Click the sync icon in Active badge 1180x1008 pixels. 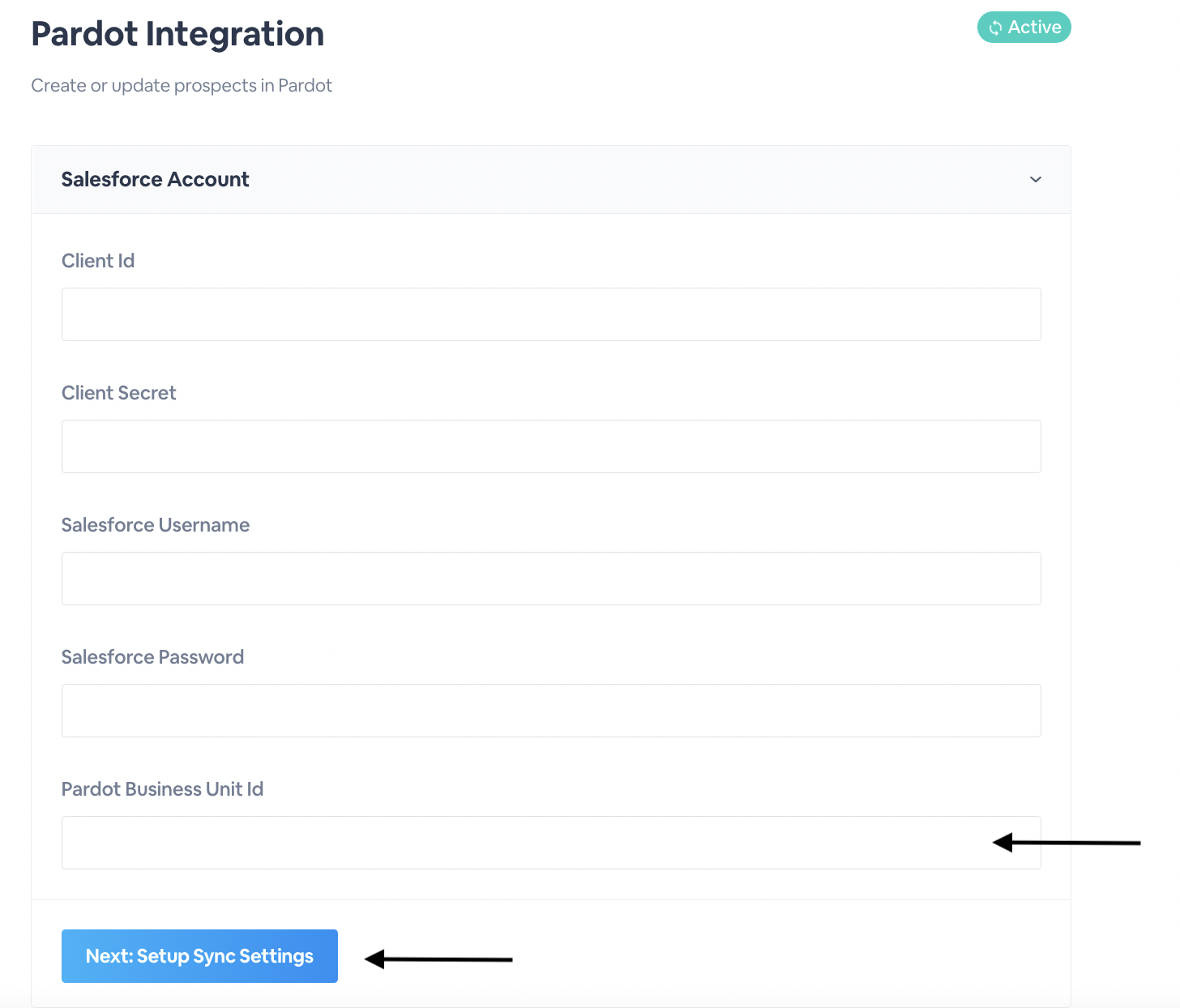996,28
